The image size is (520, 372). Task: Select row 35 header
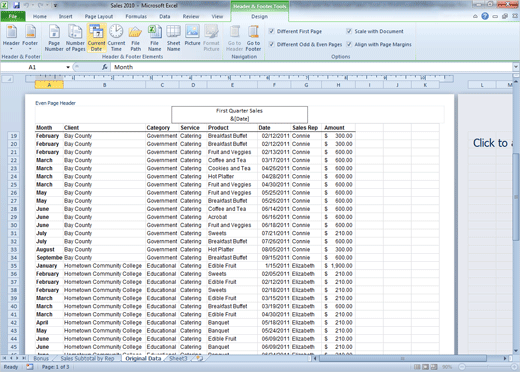(14, 266)
